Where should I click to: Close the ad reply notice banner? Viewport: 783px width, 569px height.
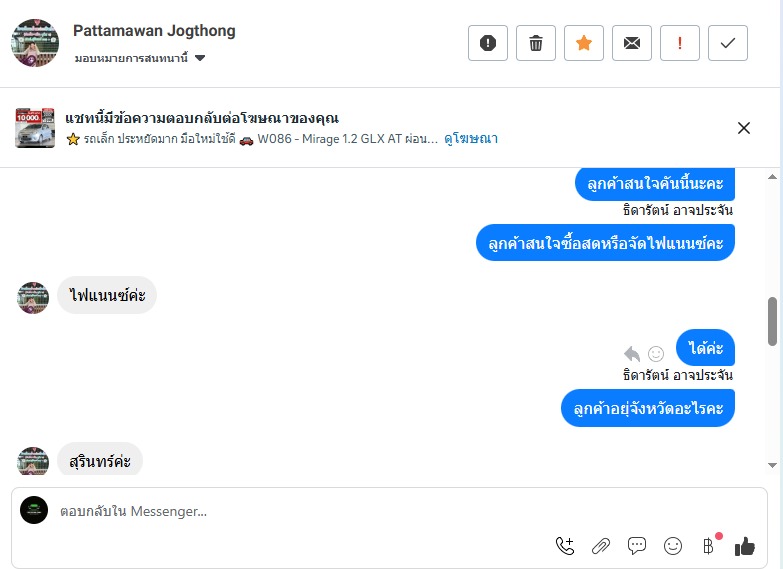point(744,128)
